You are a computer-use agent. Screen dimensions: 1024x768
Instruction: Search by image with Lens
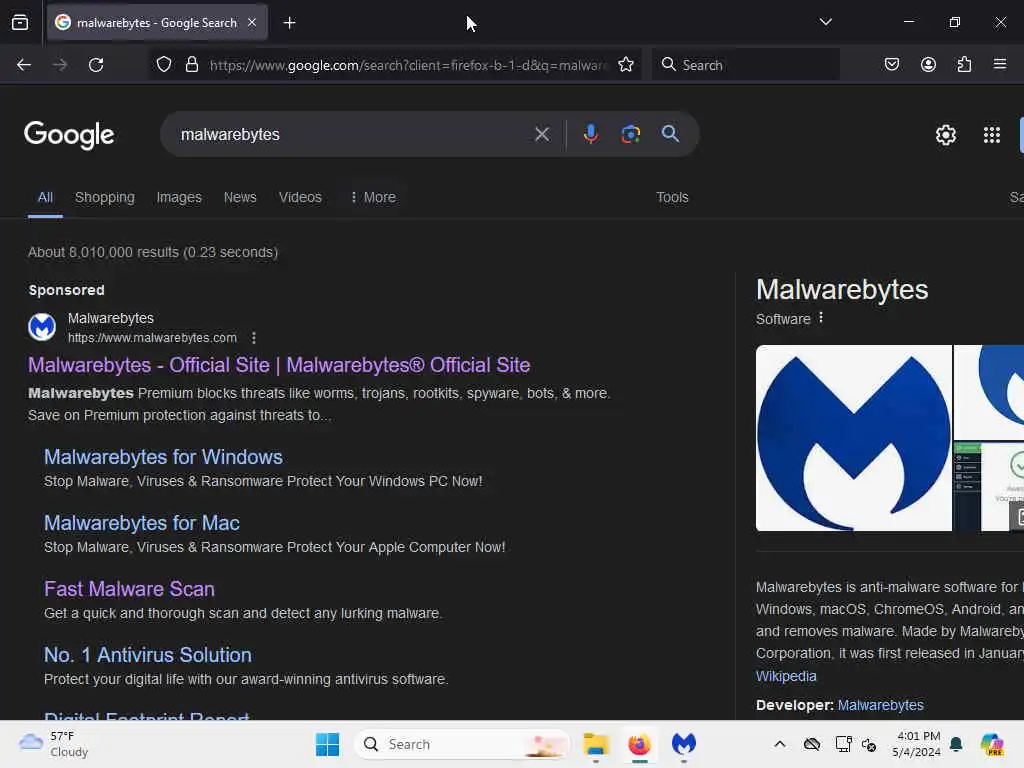coord(630,134)
